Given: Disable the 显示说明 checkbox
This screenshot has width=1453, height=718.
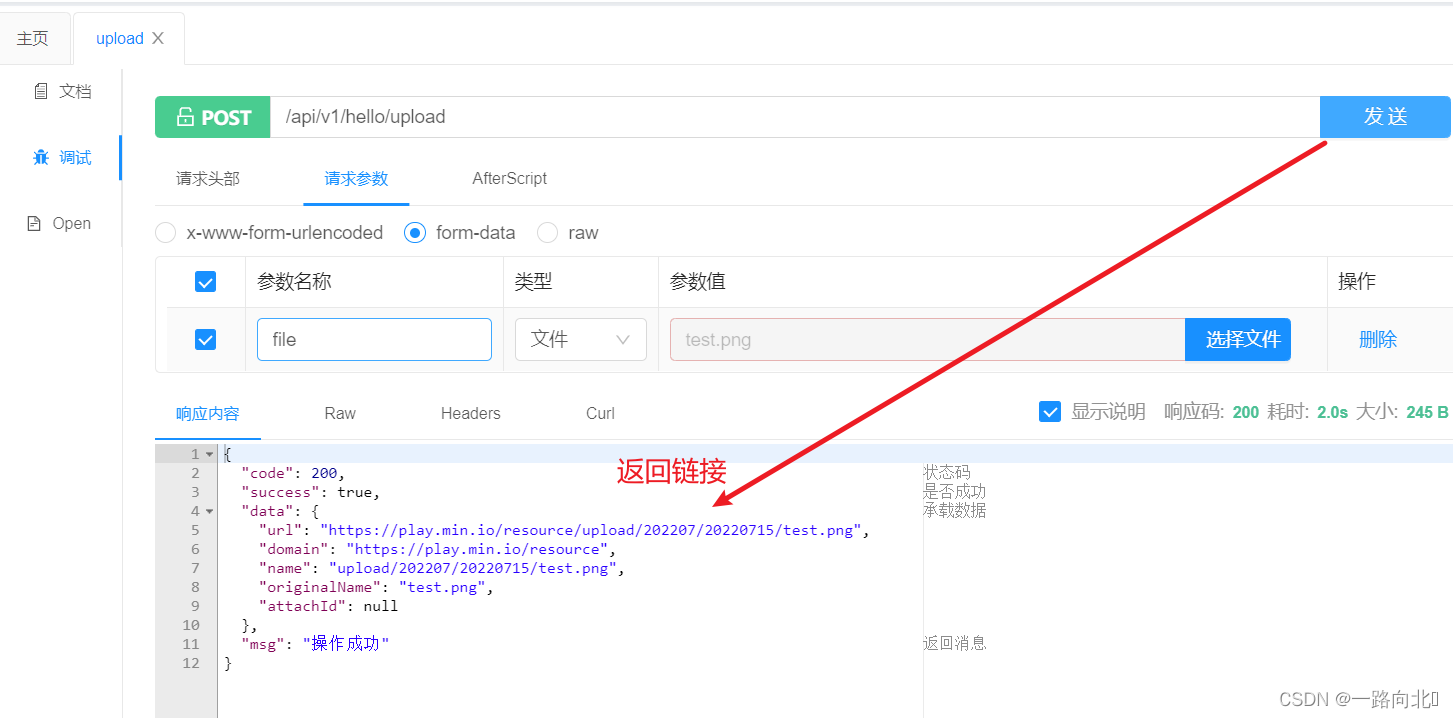Looking at the screenshot, I should [1050, 411].
